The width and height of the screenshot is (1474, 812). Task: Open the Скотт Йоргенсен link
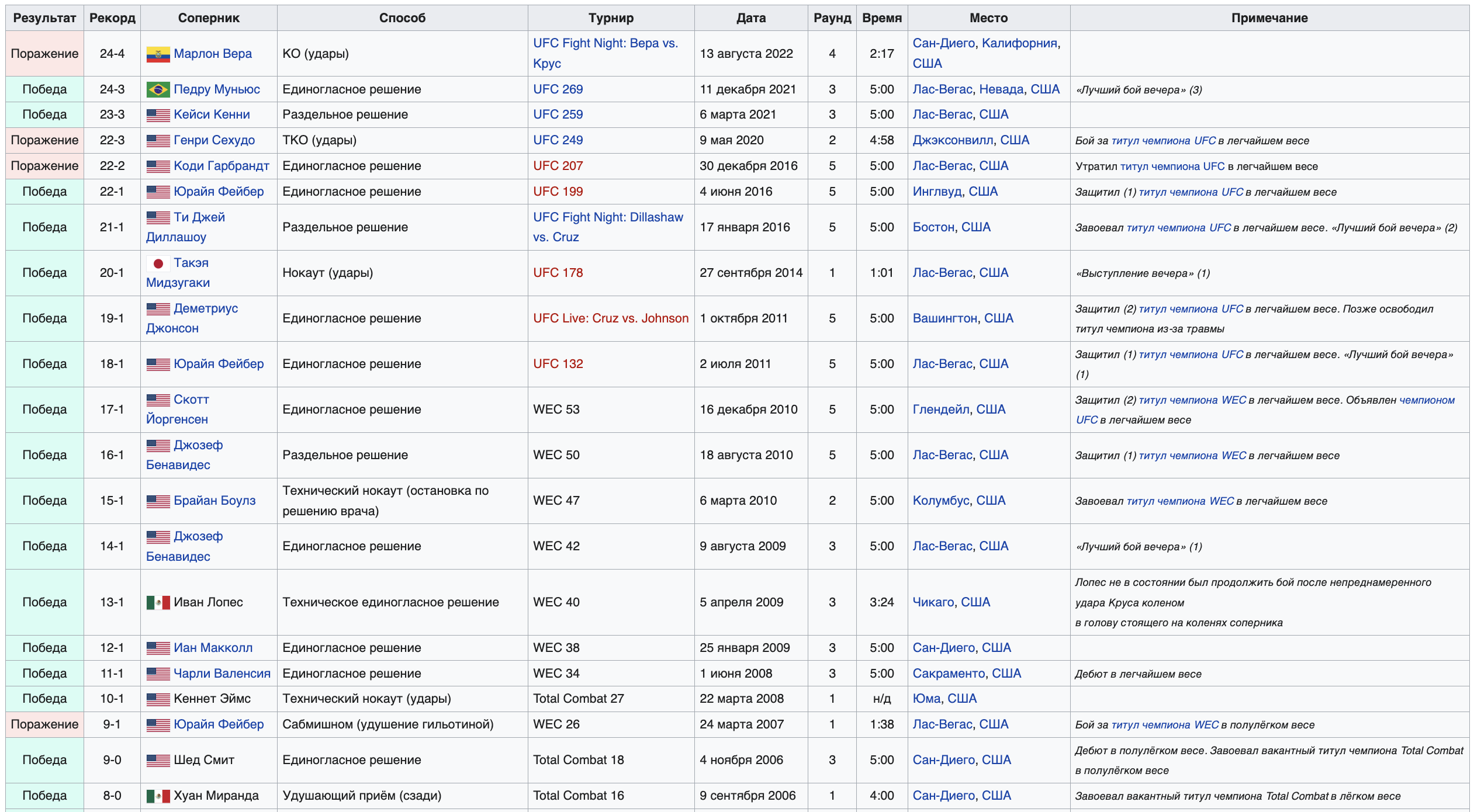pos(178,410)
